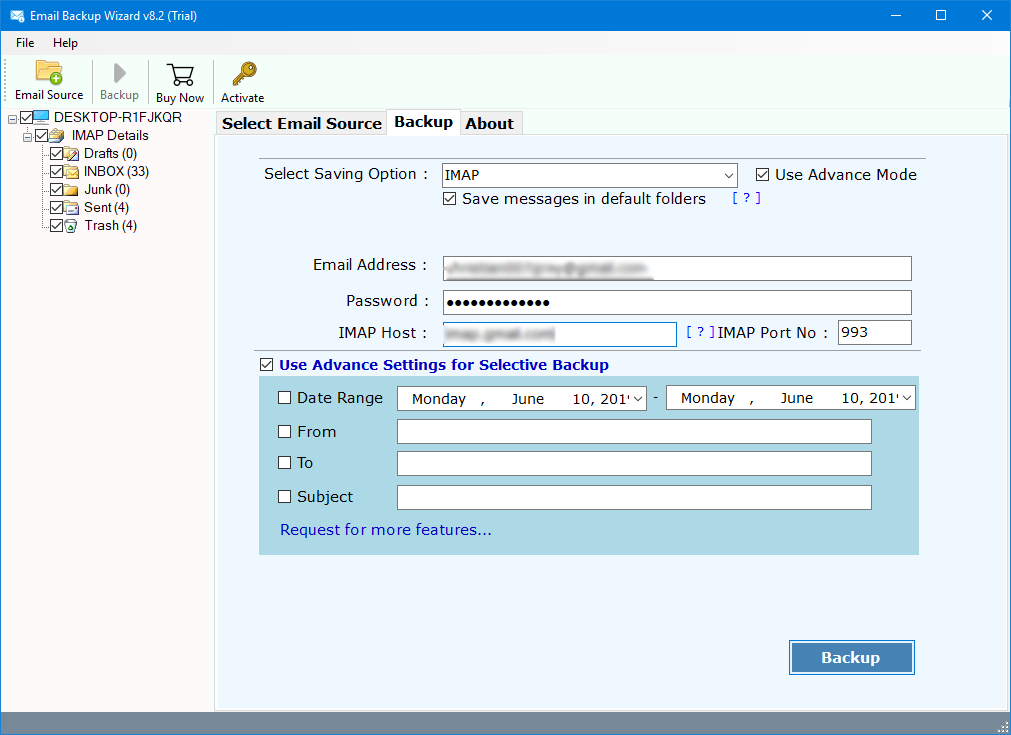Open Request for more features link

point(386,530)
